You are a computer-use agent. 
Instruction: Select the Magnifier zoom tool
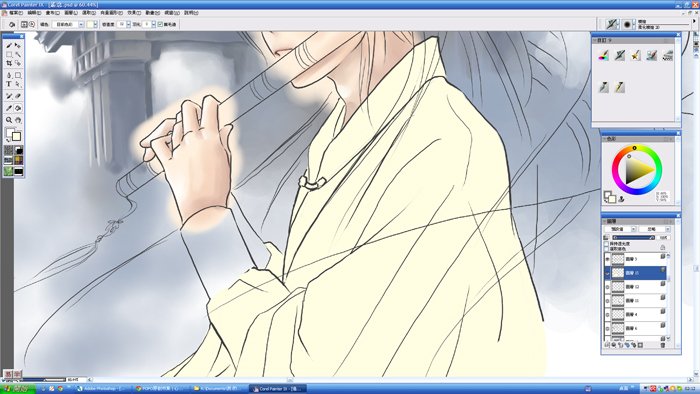click(9, 120)
